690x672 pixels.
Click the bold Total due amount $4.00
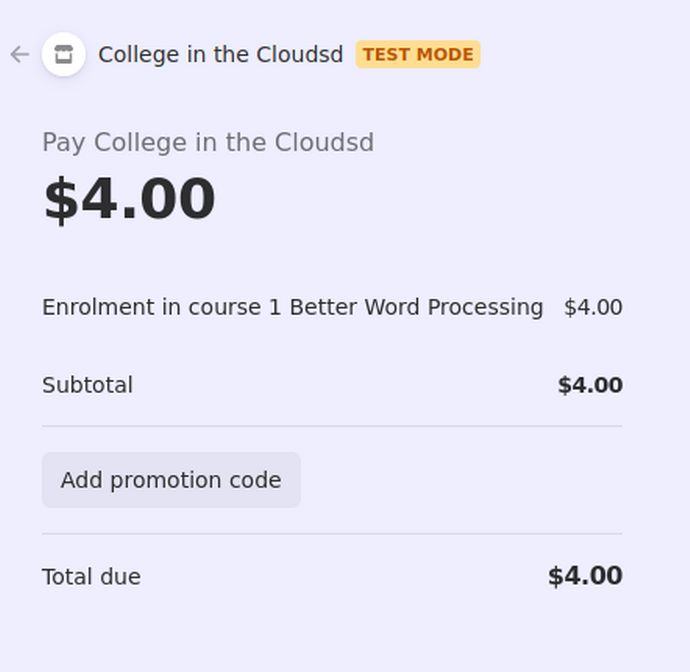pos(585,576)
